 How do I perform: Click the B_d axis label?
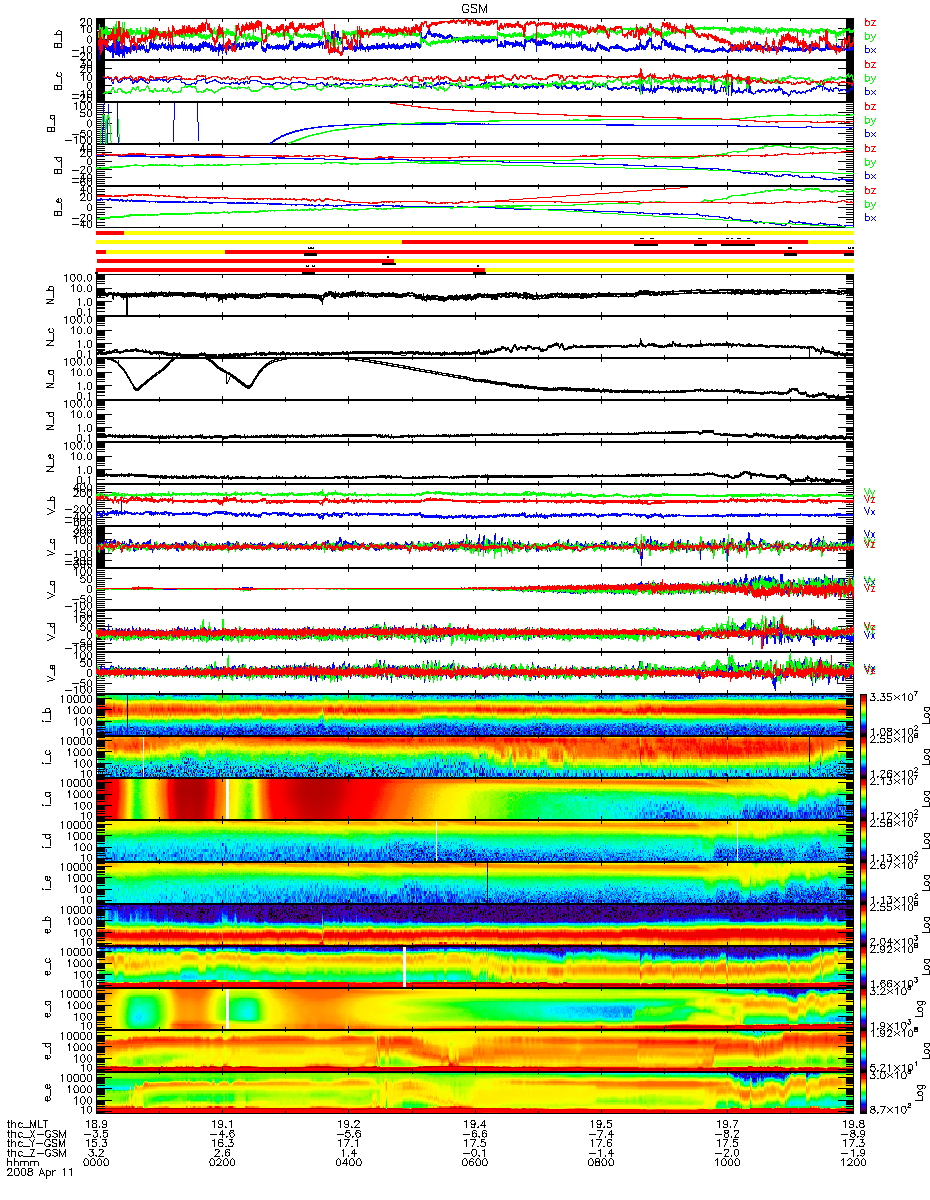(x=59, y=165)
